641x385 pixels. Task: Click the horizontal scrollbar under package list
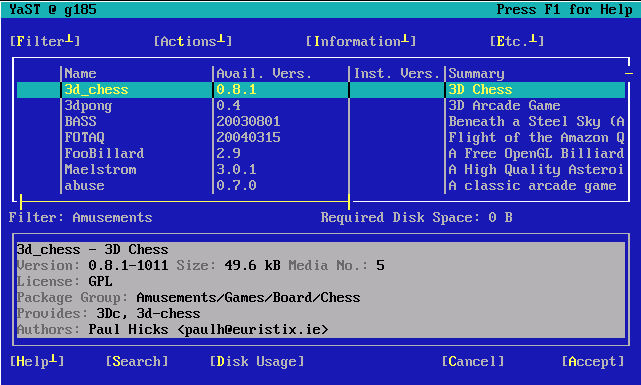pyautogui.click(x=184, y=201)
